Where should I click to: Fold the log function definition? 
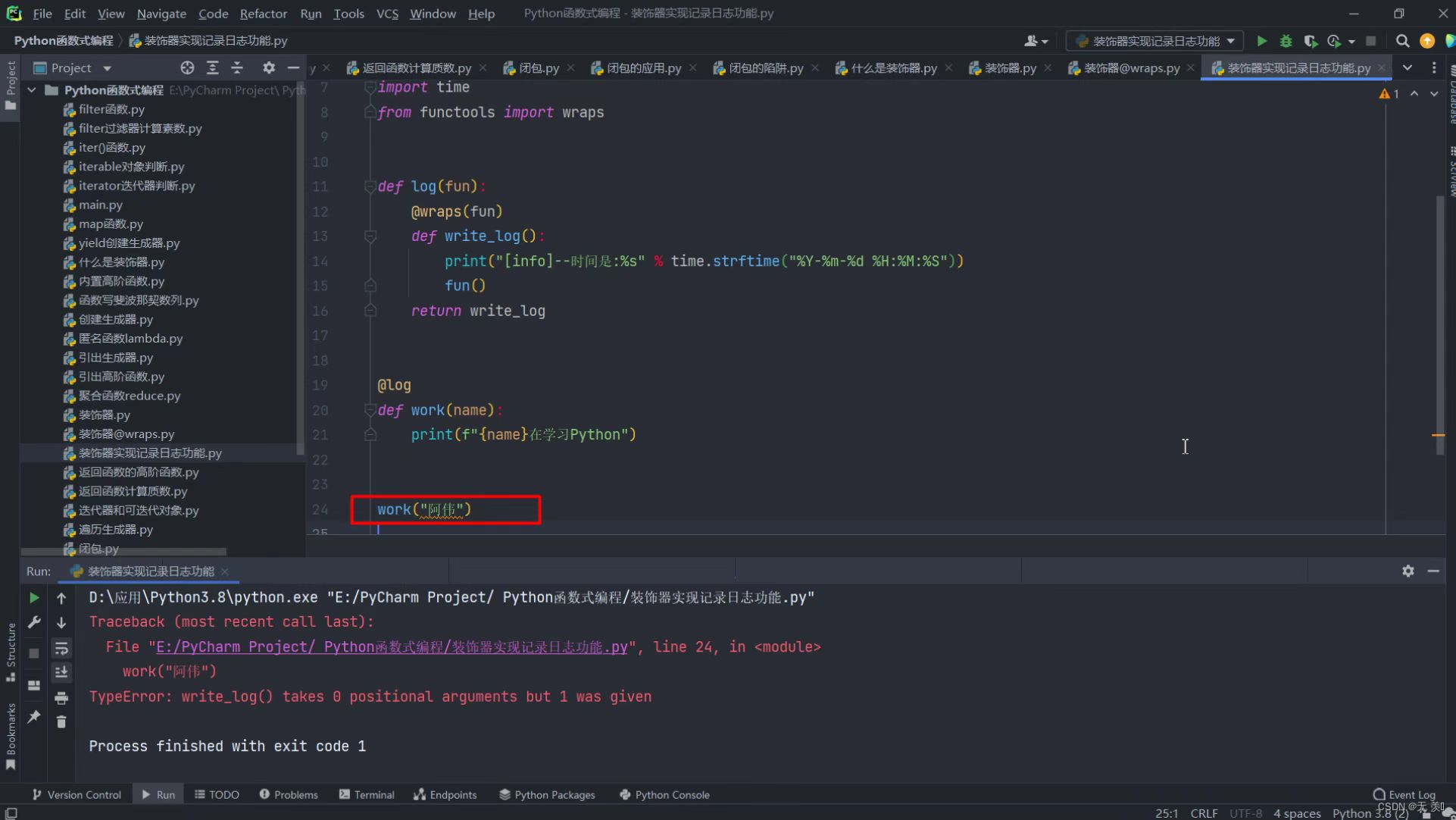coord(370,186)
